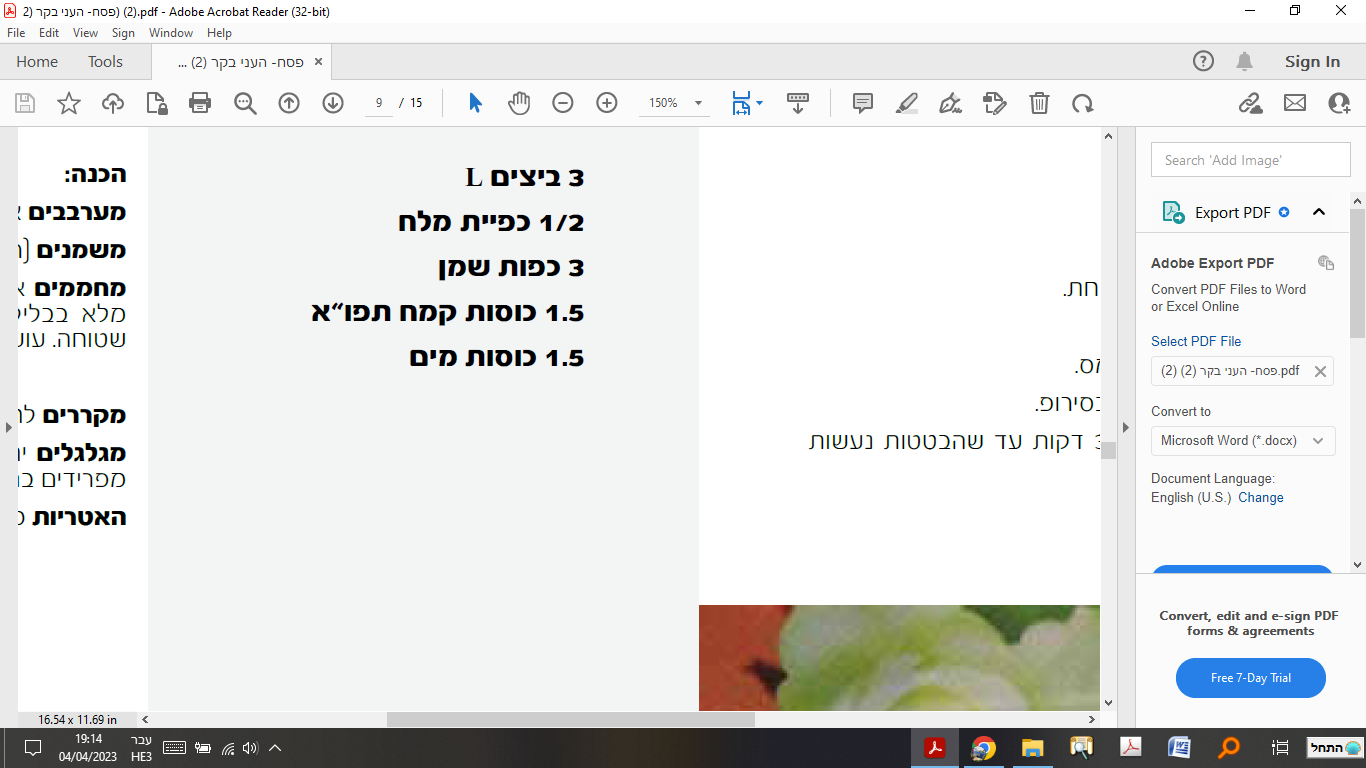Viewport: 1366px width, 768px height.
Task: Click the Sign In button
Action: pyautogui.click(x=1312, y=61)
